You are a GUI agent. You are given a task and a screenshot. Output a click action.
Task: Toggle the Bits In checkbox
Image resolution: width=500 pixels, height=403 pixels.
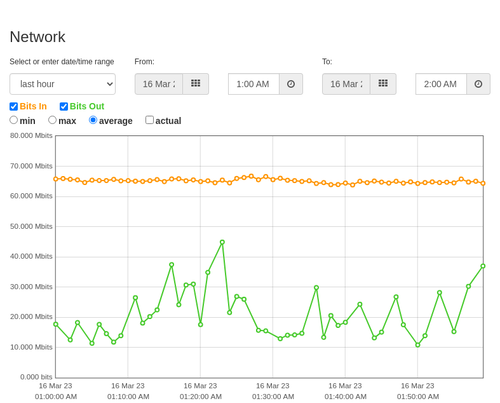tap(14, 106)
